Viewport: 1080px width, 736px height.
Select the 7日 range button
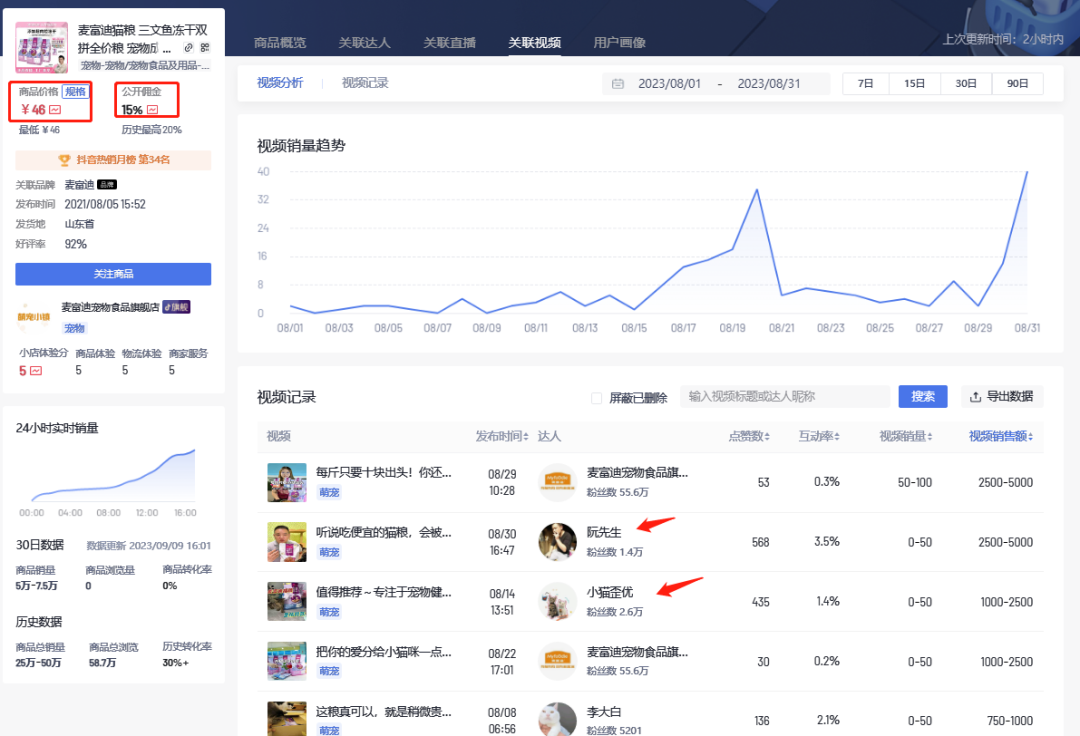click(x=865, y=83)
